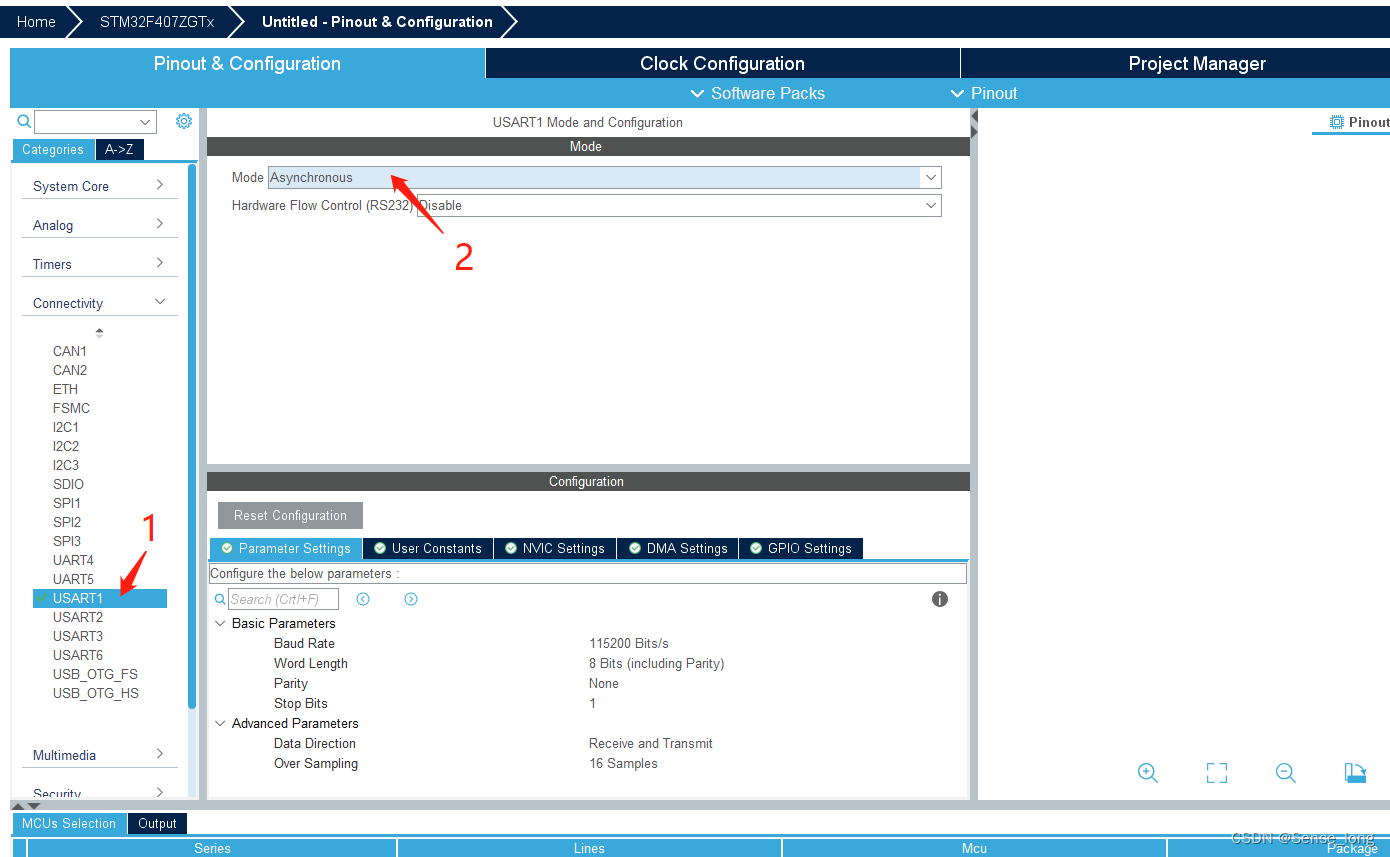Go to the Home breadcrumb
1390x857 pixels.
[x=37, y=21]
